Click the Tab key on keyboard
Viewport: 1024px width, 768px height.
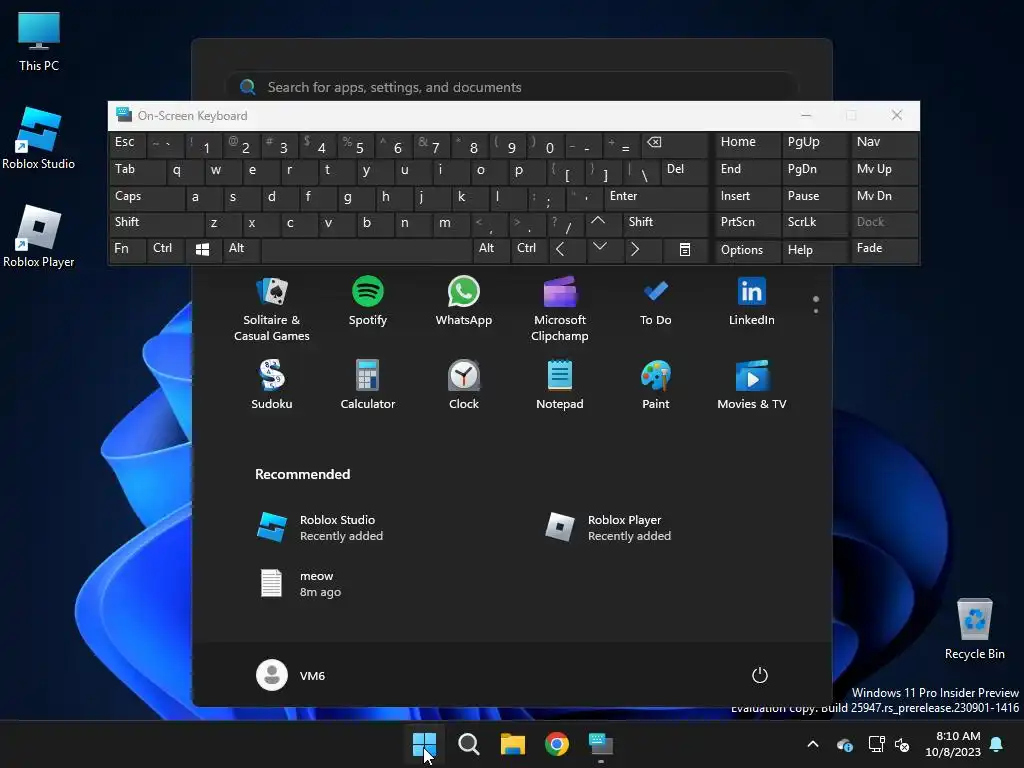137,171
